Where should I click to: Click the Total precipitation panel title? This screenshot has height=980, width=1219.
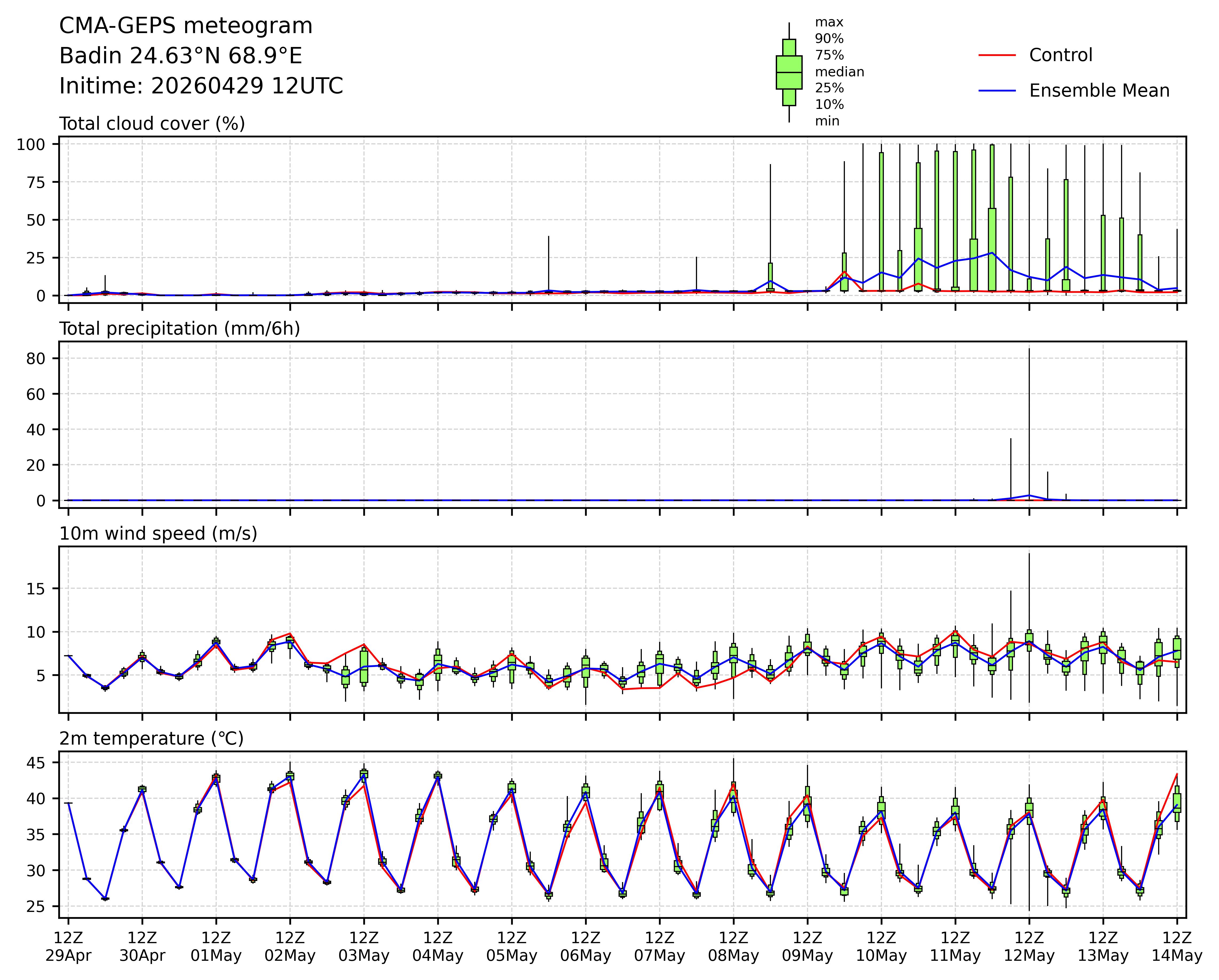click(x=179, y=329)
